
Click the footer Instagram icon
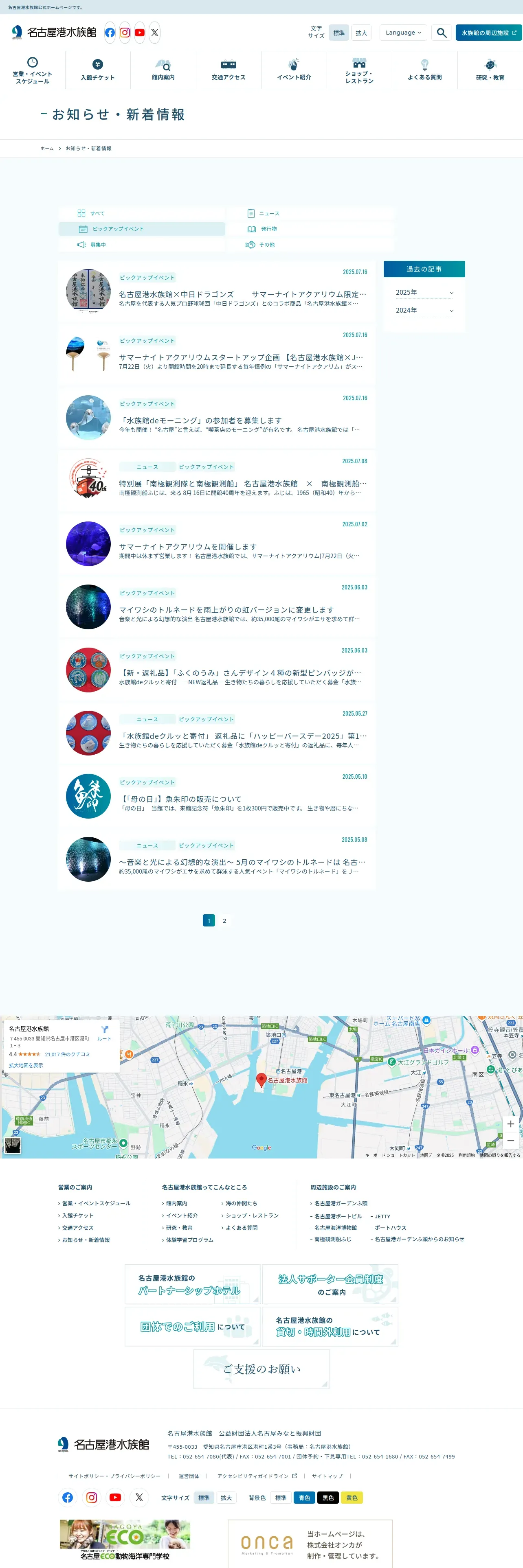[x=91, y=1498]
